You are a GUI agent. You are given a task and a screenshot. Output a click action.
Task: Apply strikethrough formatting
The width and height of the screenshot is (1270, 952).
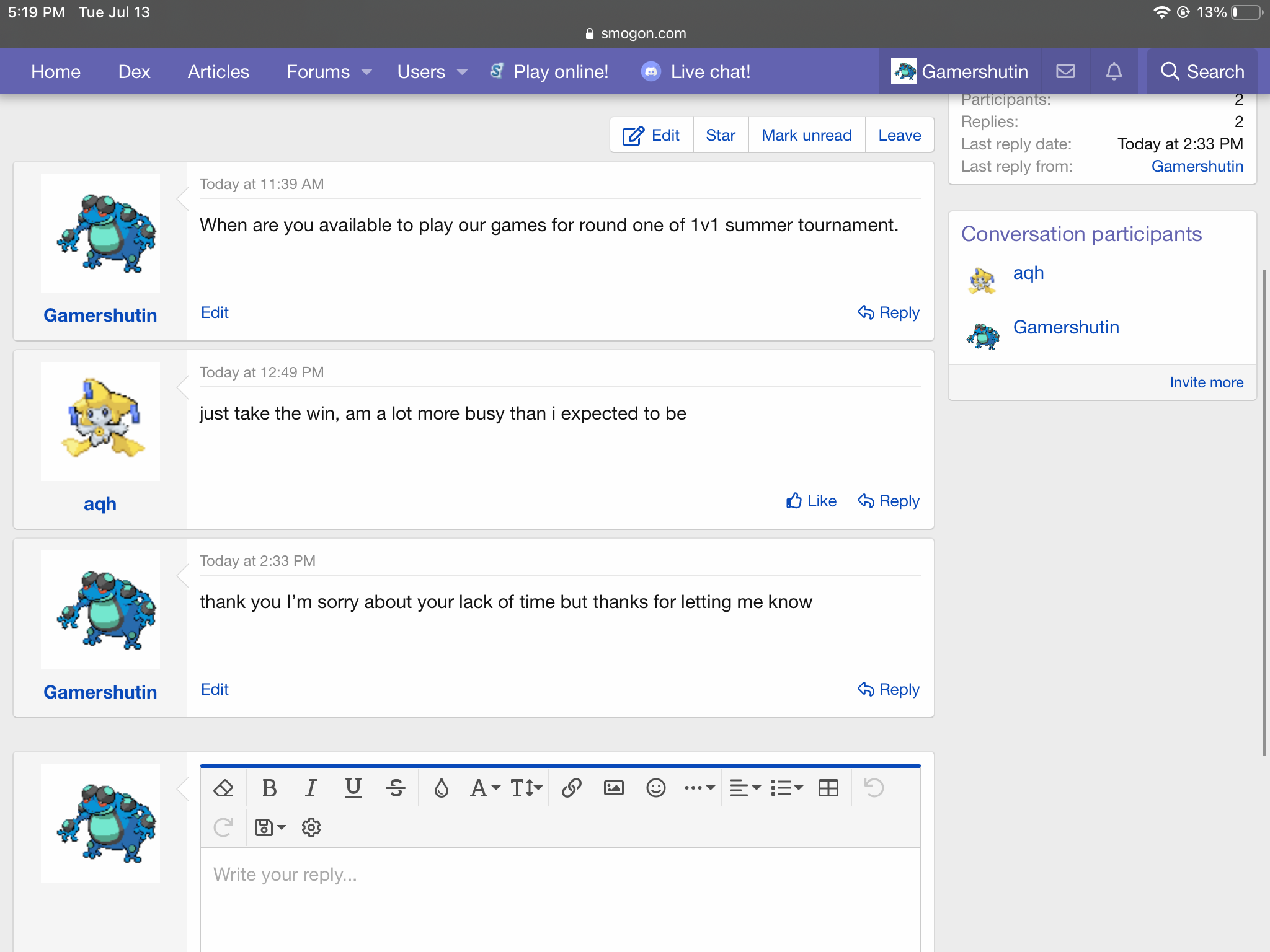pos(396,788)
